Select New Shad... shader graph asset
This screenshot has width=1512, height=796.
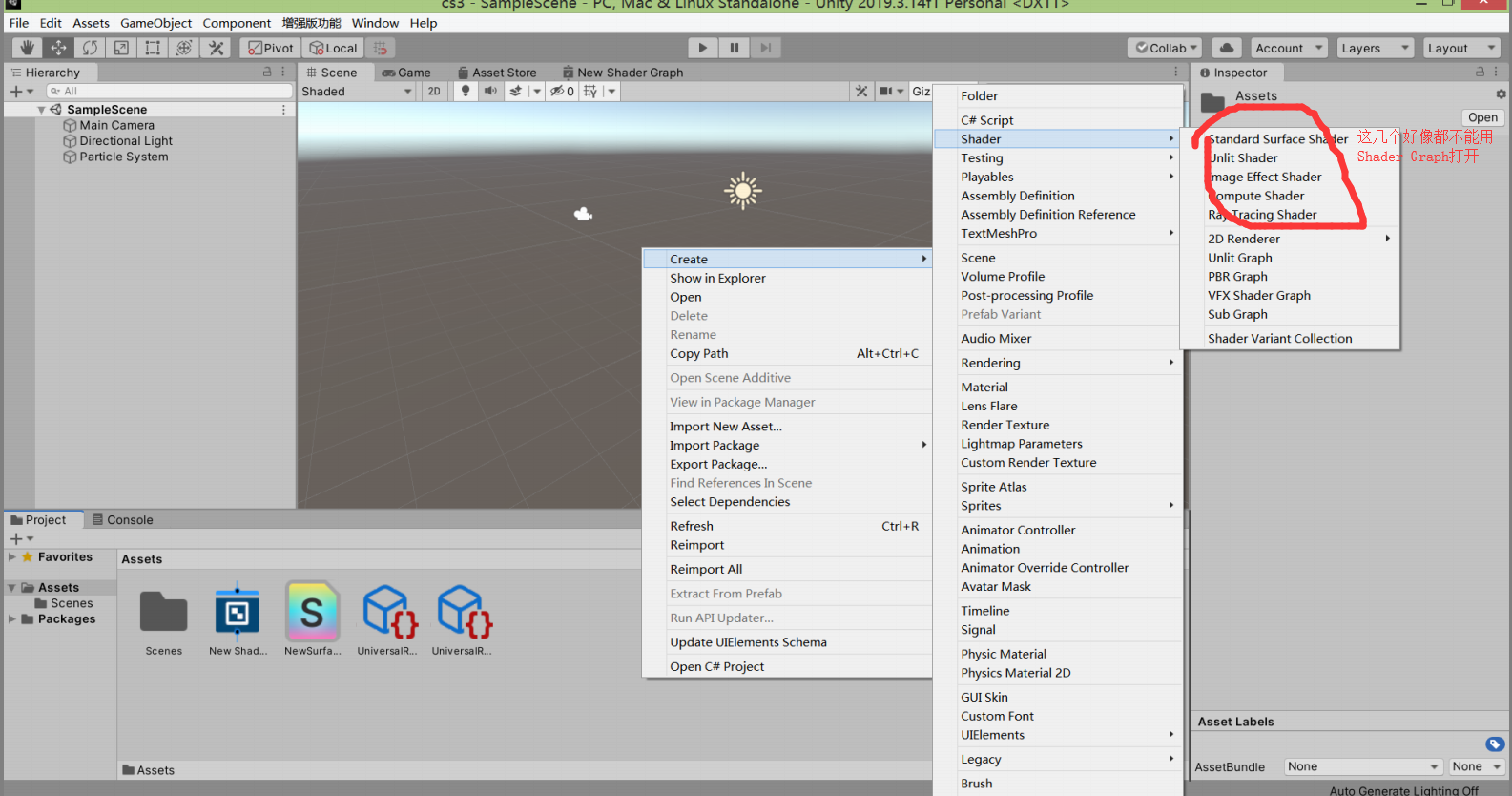[238, 619]
